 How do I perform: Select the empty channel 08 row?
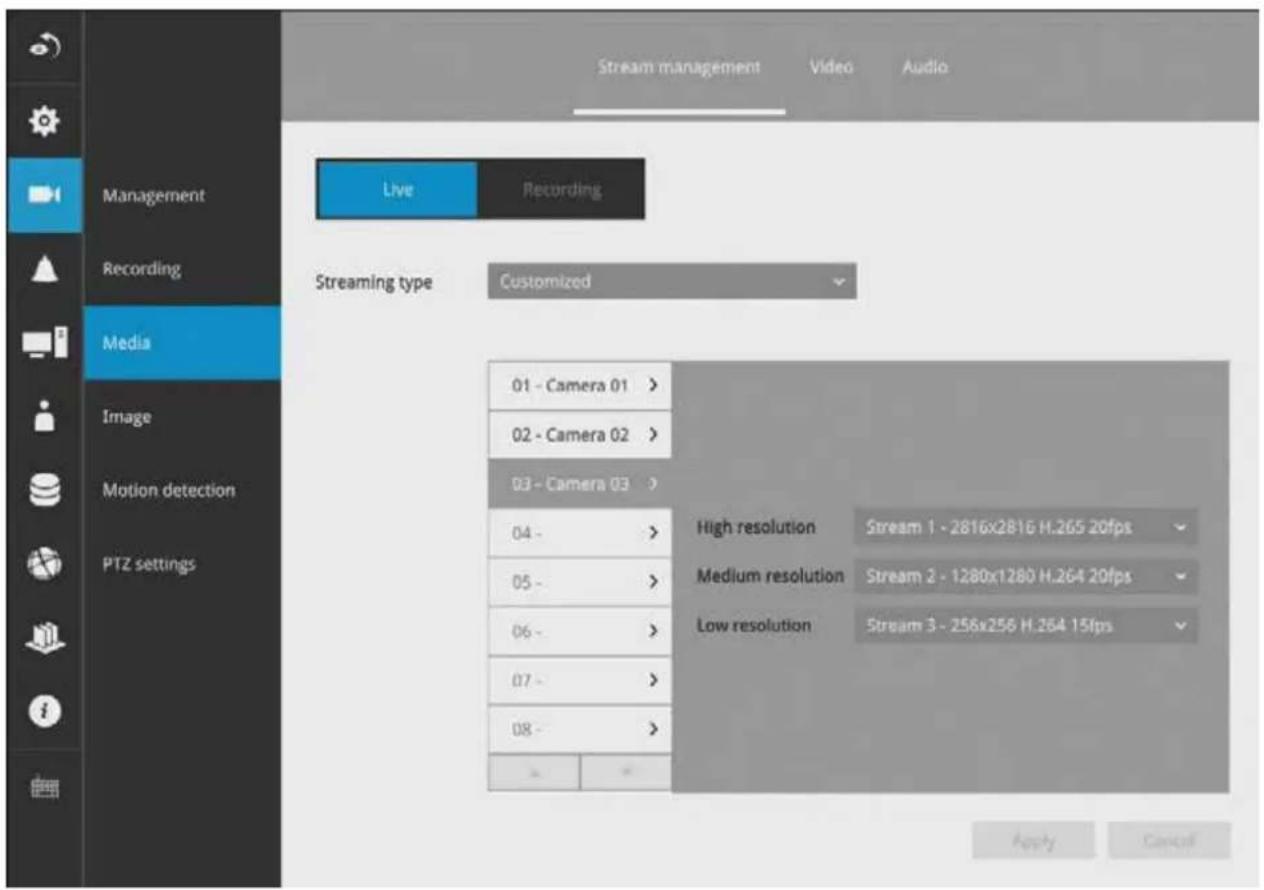pos(579,729)
